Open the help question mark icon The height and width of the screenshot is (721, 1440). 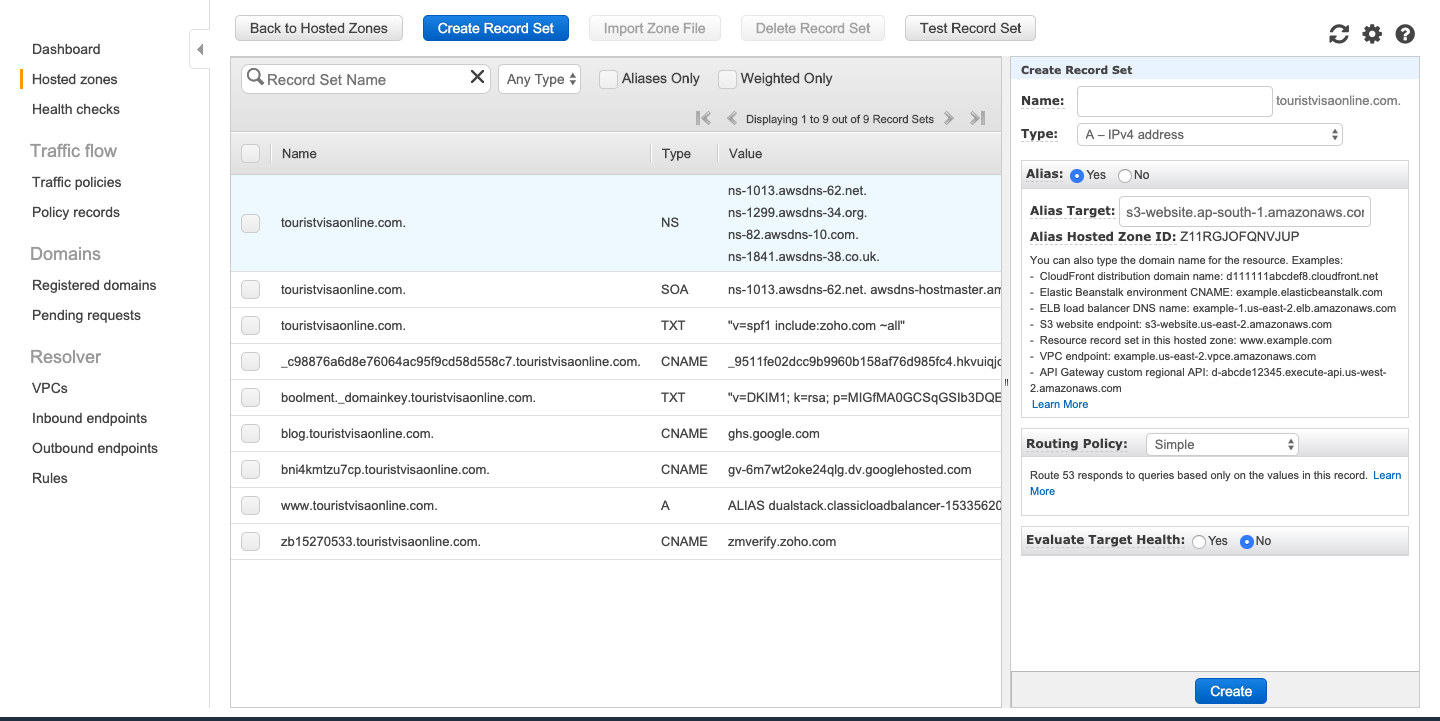coord(1405,34)
